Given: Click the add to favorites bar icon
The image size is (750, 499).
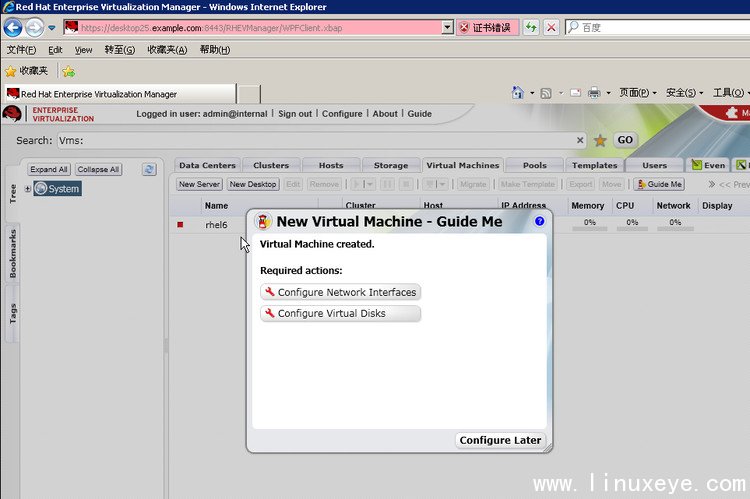Looking at the screenshot, I should coord(68,71).
